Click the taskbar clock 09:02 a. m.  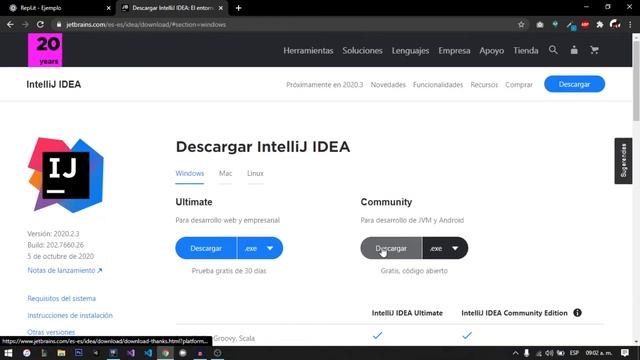click(x=599, y=353)
